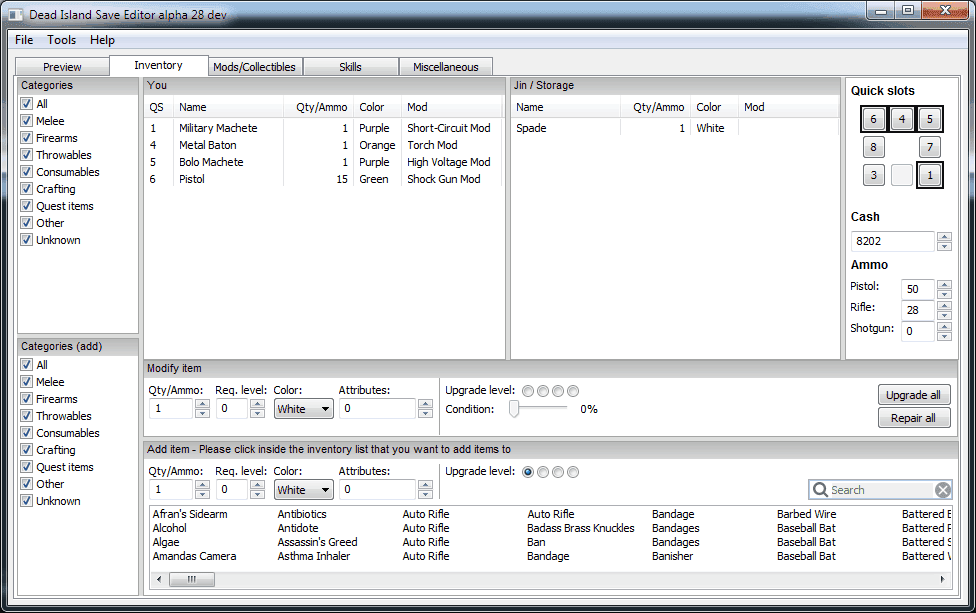Open Color dropdown in Add item
Image resolution: width=976 pixels, height=613 pixels.
(304, 490)
